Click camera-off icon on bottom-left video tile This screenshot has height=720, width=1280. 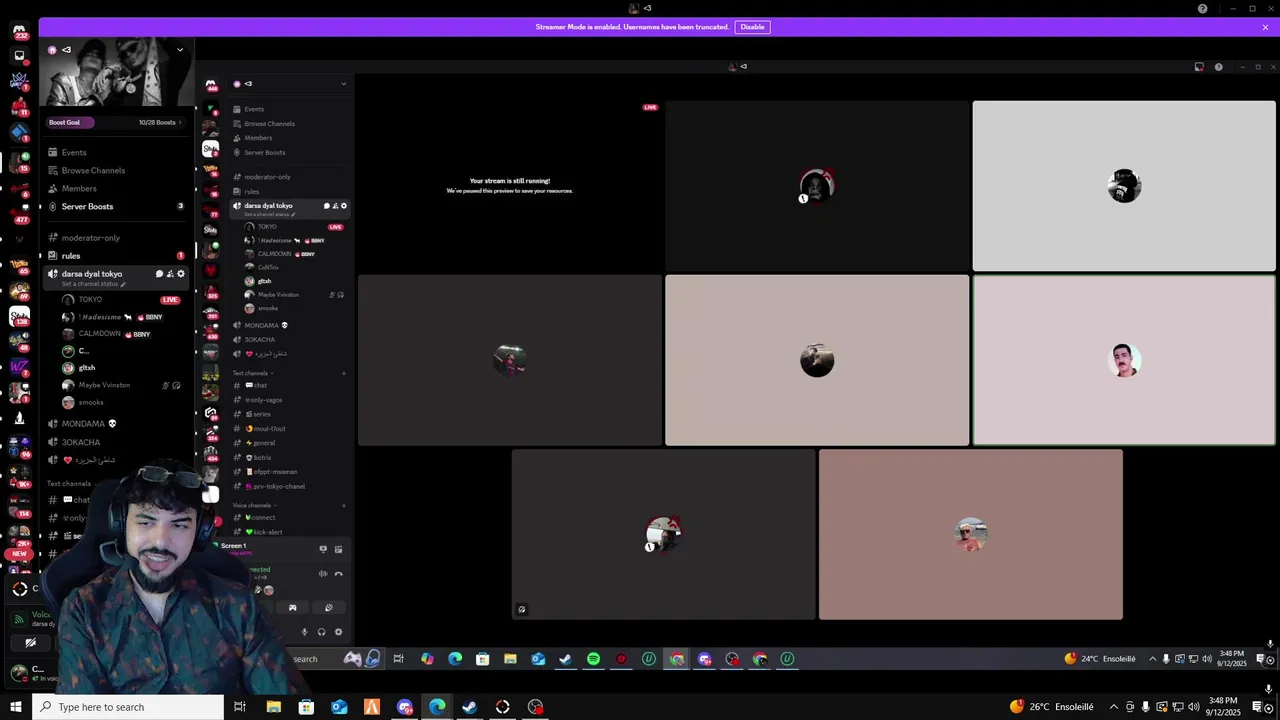(x=521, y=609)
